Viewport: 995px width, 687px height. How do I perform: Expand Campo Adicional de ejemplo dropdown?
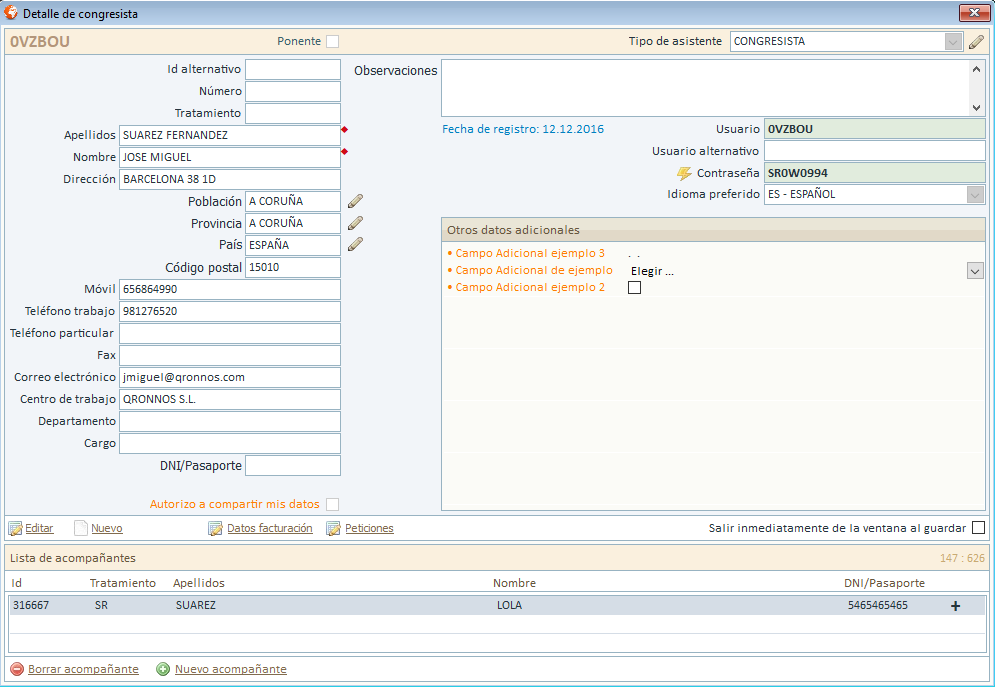(x=975, y=271)
